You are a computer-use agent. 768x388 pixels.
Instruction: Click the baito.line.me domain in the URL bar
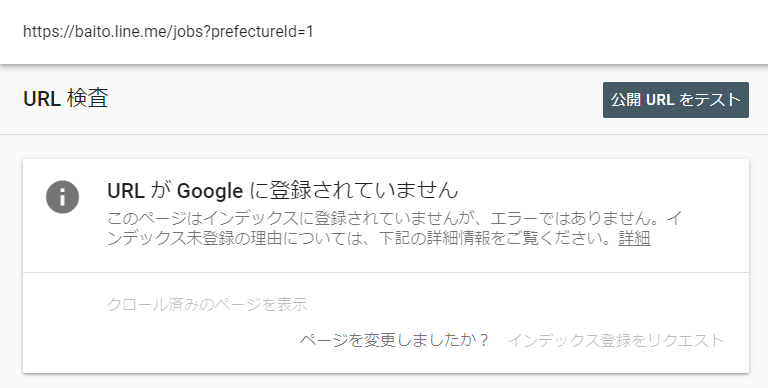[122, 32]
